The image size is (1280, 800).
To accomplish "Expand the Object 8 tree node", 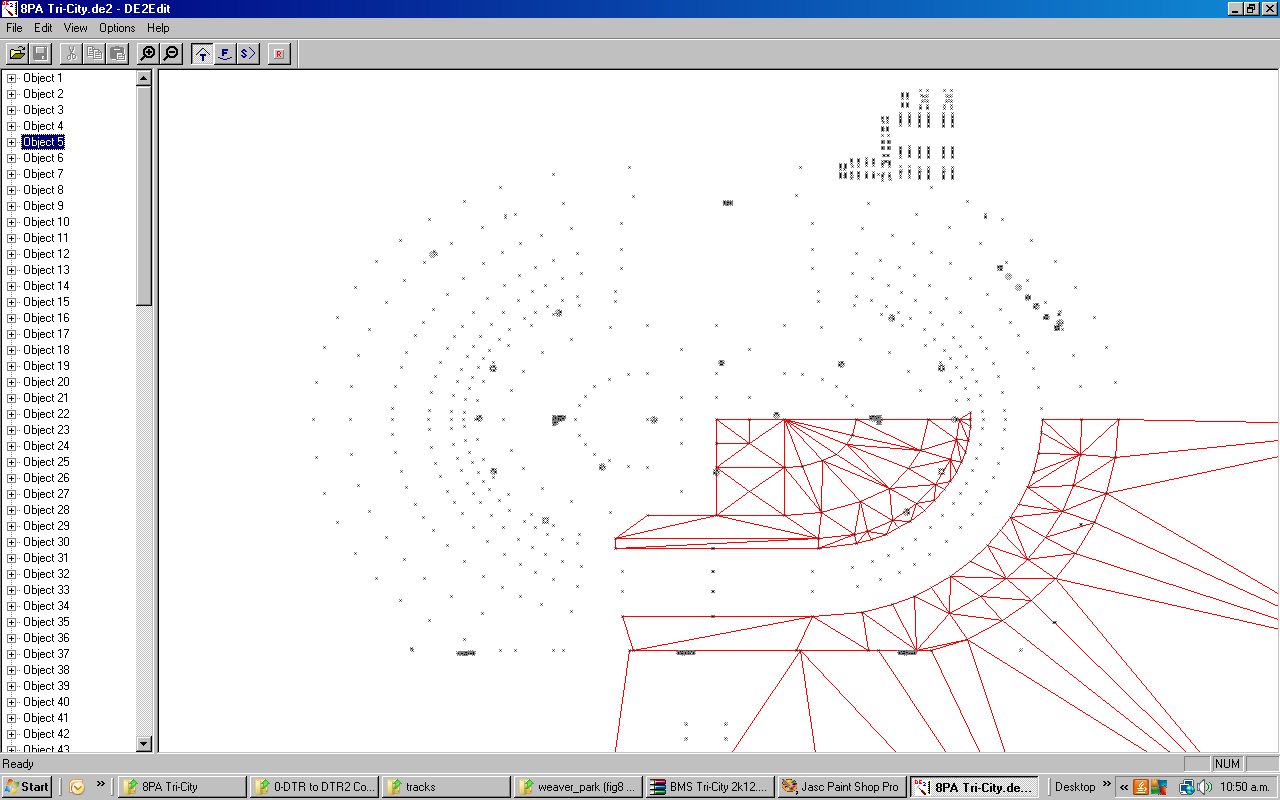I will point(12,190).
